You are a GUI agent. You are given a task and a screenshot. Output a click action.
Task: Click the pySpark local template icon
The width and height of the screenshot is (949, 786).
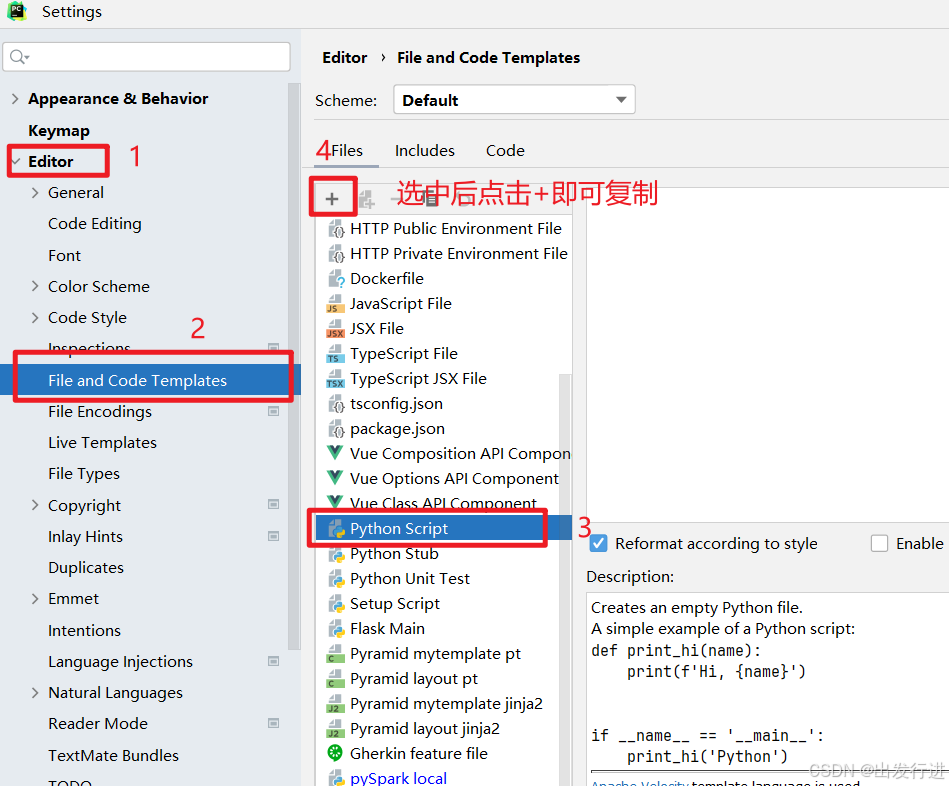[x=336, y=778]
